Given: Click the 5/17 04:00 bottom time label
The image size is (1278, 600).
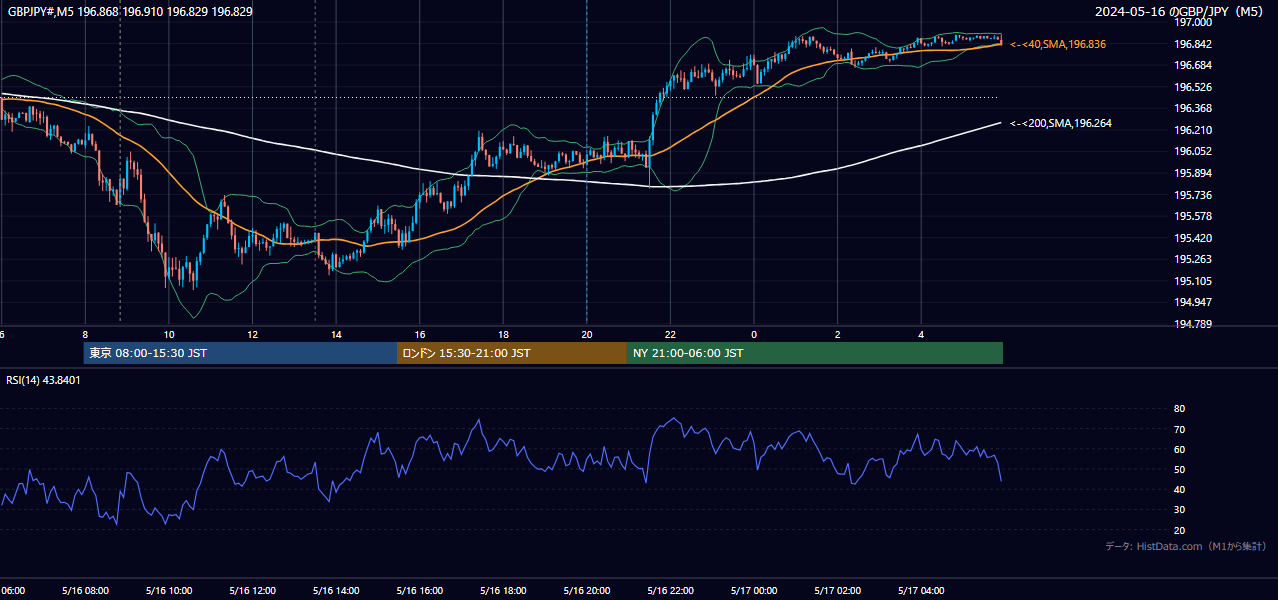Looking at the screenshot, I should coord(921,591).
